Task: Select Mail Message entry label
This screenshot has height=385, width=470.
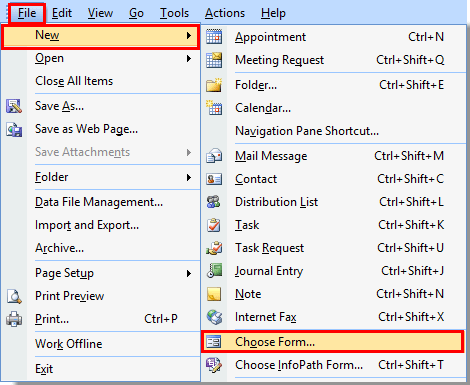Action: click(x=271, y=156)
